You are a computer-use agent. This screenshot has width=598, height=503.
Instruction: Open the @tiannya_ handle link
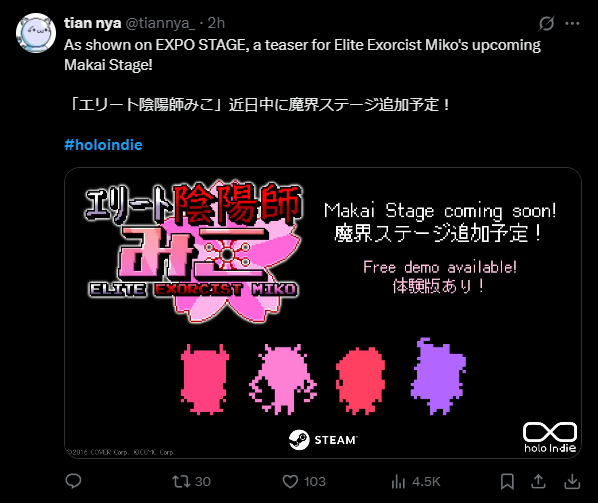[x=160, y=23]
